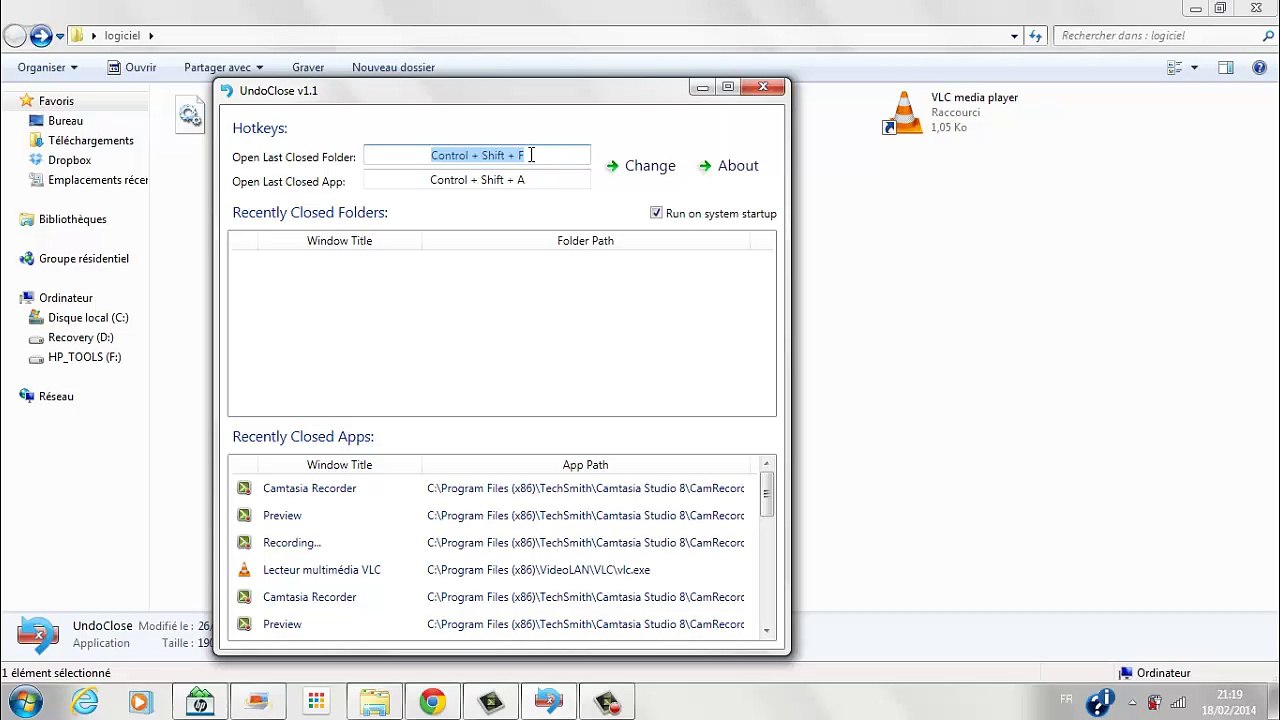Open Explorer help with the question mark icon
The width and height of the screenshot is (1280, 720).
pyautogui.click(x=1260, y=67)
